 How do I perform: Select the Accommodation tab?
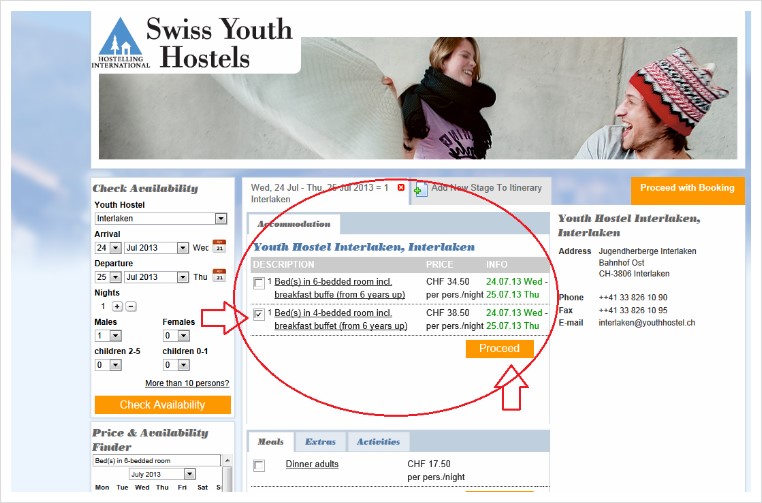point(294,224)
